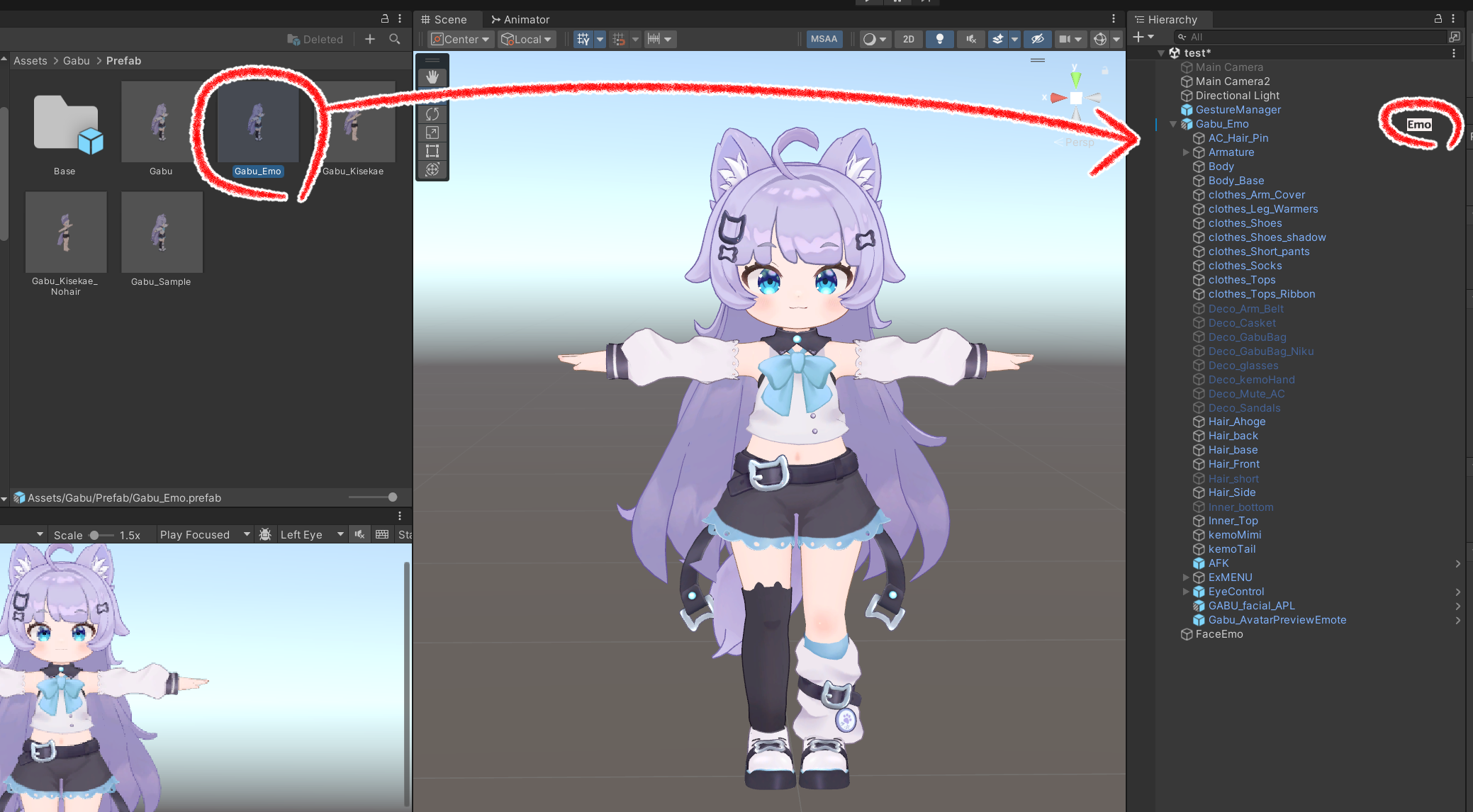Open the Center pivot dropdown
1473x812 pixels.
point(461,40)
